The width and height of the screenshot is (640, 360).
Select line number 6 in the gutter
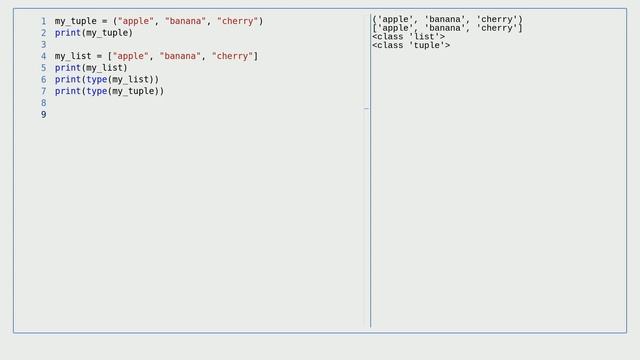[x=44, y=80]
